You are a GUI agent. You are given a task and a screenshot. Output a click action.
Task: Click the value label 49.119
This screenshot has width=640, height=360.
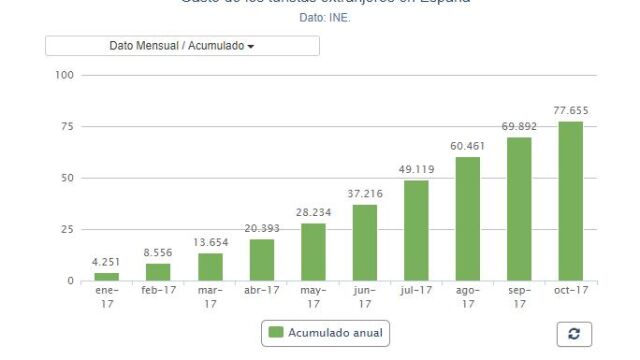[x=416, y=169]
